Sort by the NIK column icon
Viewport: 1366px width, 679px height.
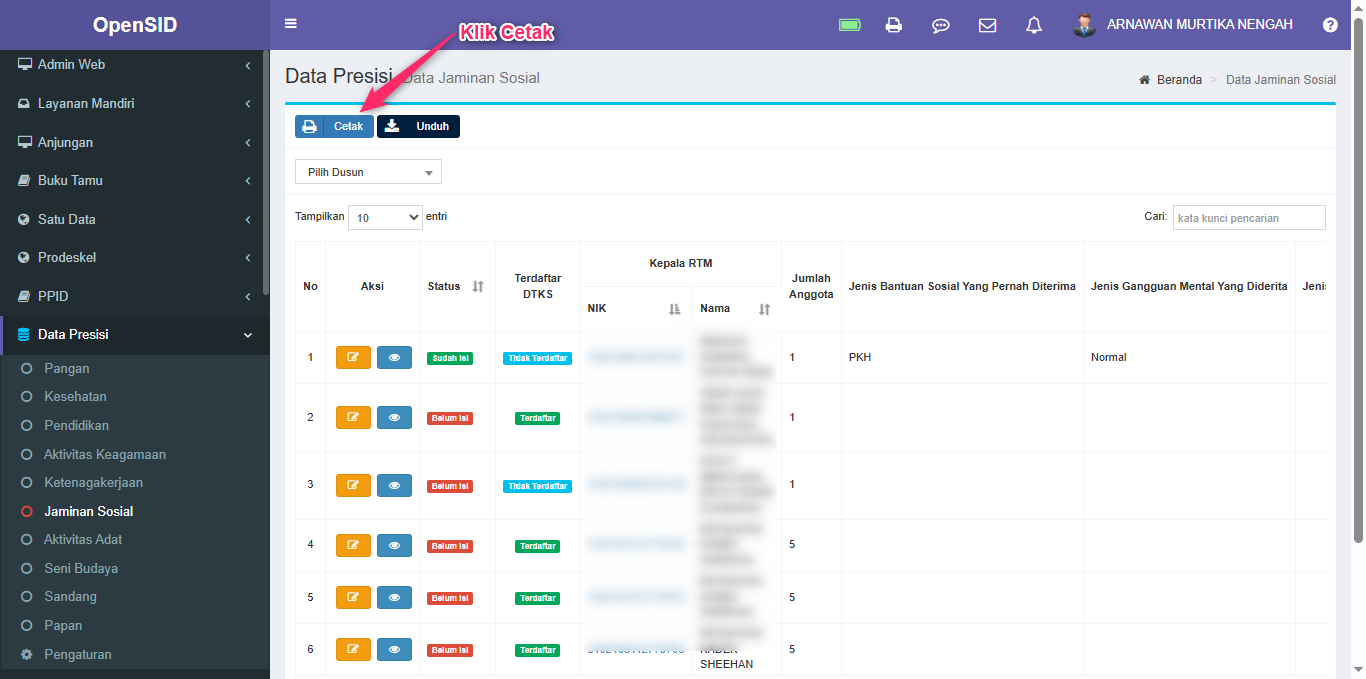tap(674, 309)
